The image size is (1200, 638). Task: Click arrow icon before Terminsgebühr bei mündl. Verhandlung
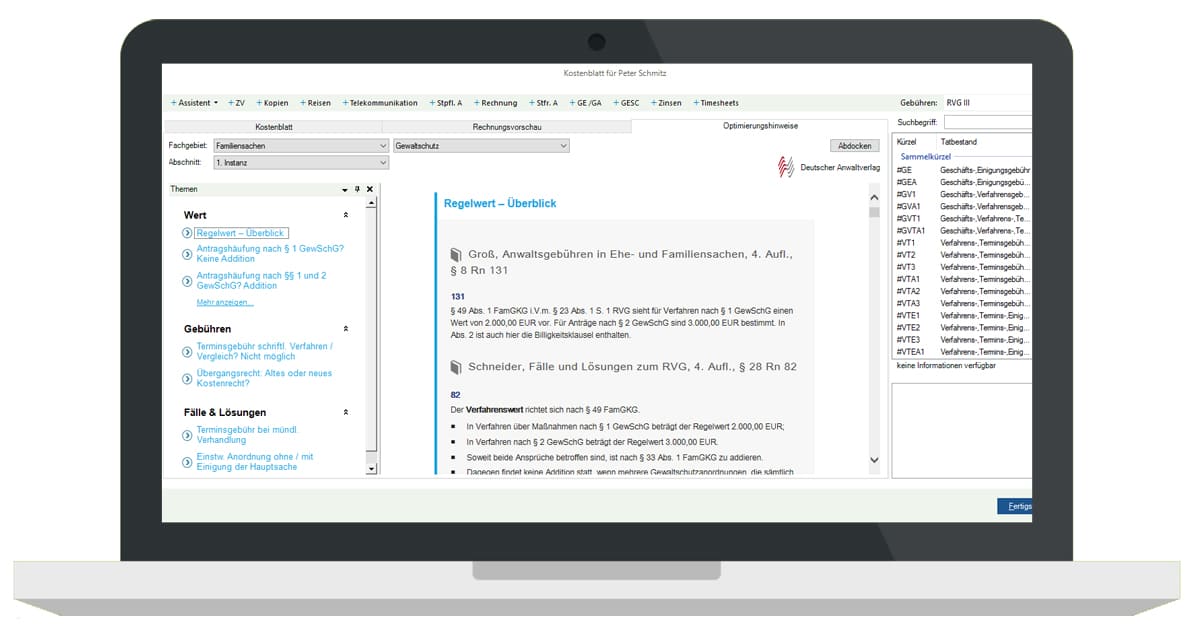(187, 435)
